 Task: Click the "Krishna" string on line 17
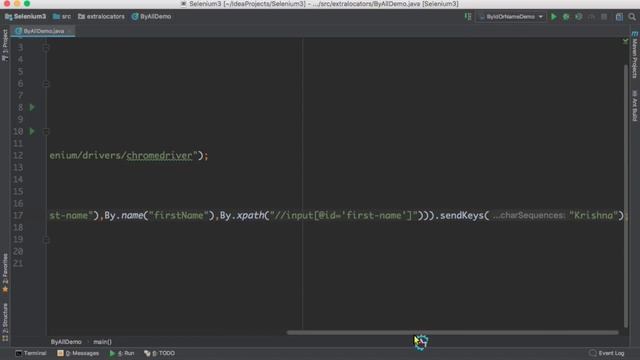click(x=593, y=215)
